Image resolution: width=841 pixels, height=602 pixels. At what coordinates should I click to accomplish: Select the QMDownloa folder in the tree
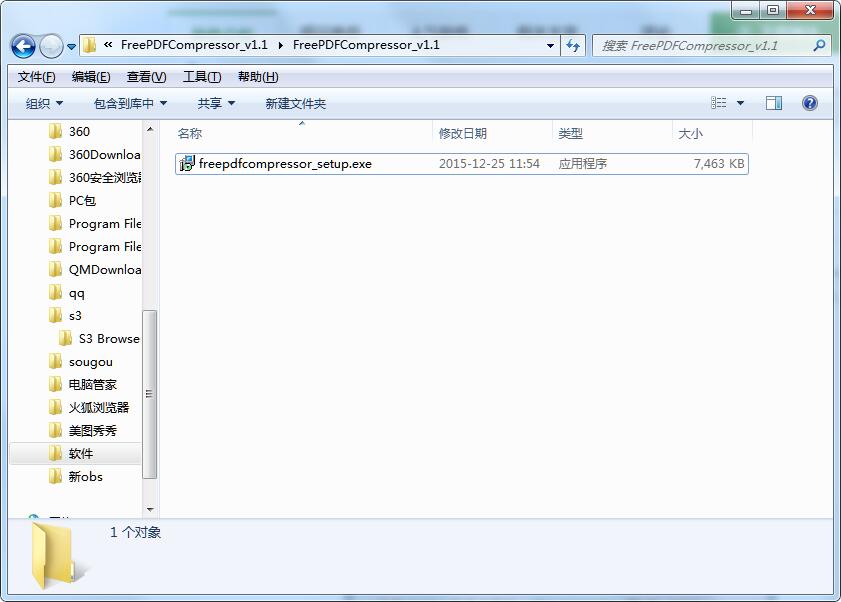pyautogui.click(x=105, y=270)
